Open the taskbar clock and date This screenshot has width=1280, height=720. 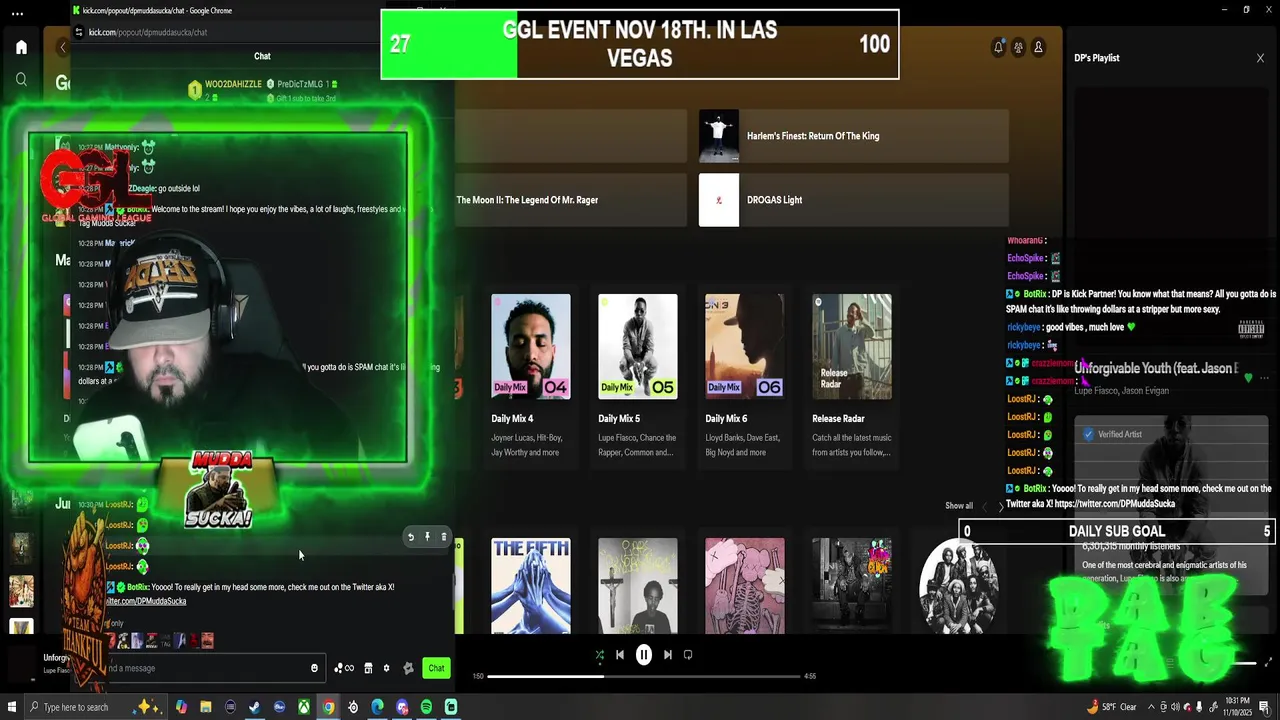[1237, 707]
